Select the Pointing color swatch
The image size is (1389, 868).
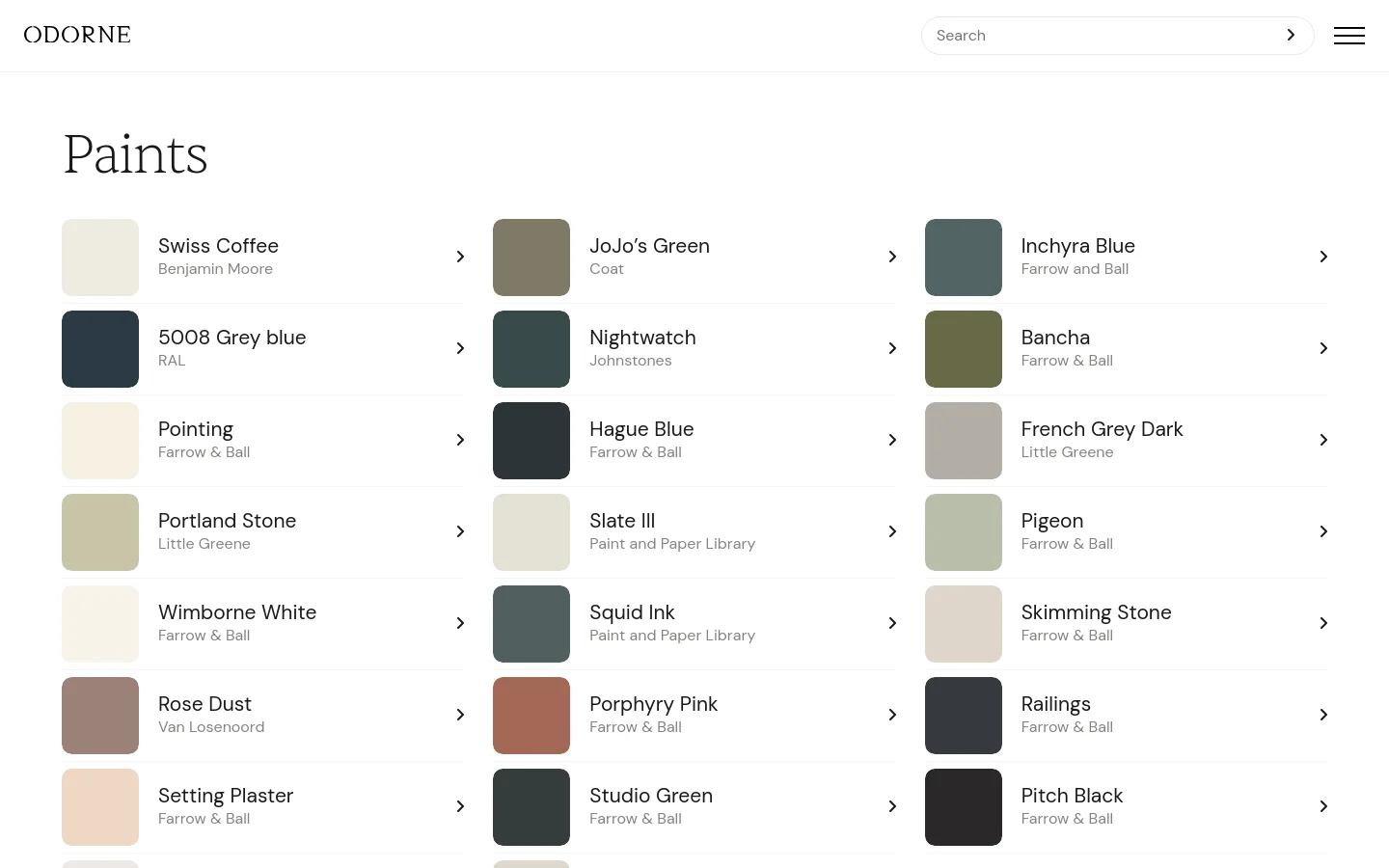(100, 441)
